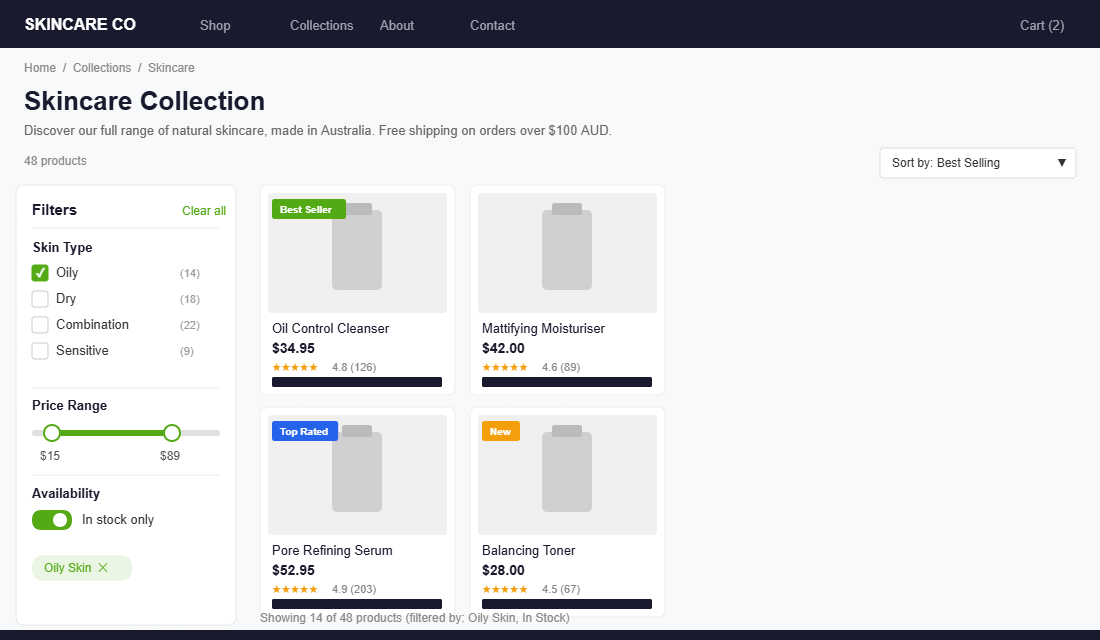Go to Home via the breadcrumb
Screen dimensions: 1100x640
pyautogui.click(x=40, y=67)
